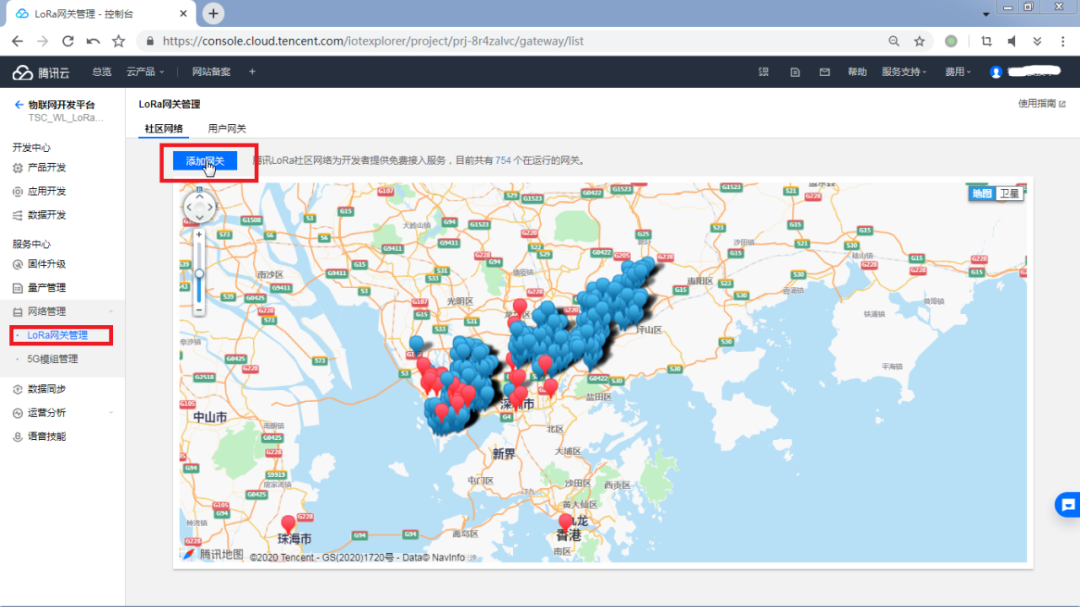
Task: Click the plus icon next to 网站备案
Action: [252, 72]
